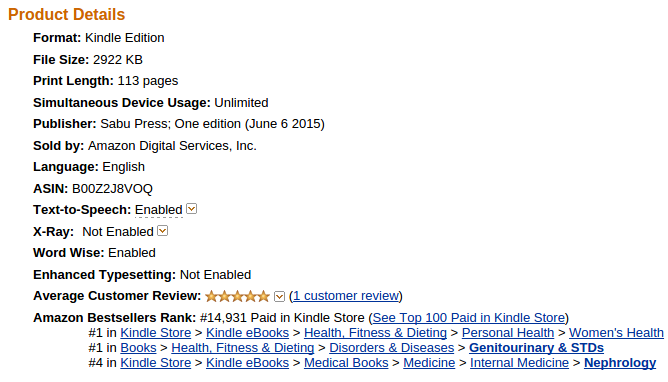668x382 pixels.
Task: Open Health, Fitness & Dieting under Books
Action: [x=242, y=348]
